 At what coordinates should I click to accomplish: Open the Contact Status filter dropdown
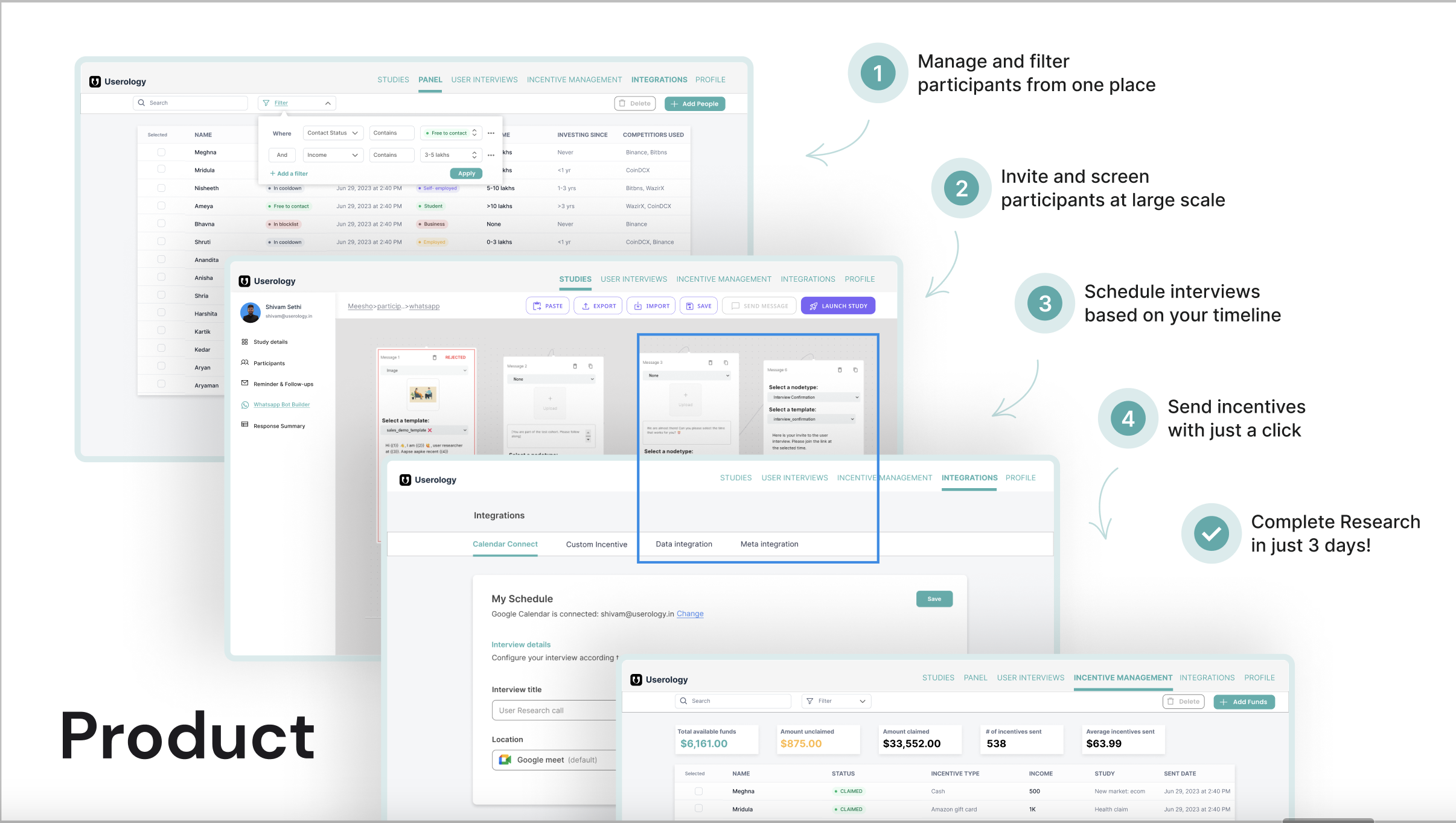(332, 133)
